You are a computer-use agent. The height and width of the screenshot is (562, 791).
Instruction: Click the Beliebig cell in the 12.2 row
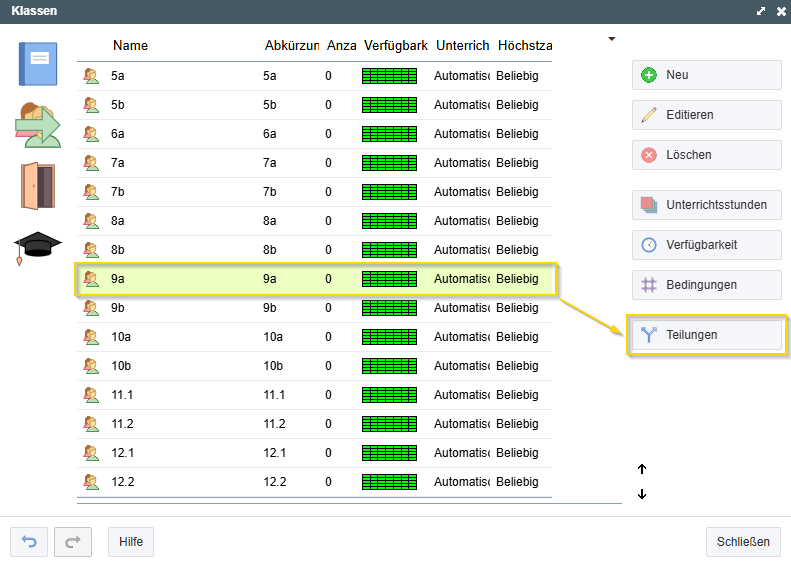coord(517,482)
